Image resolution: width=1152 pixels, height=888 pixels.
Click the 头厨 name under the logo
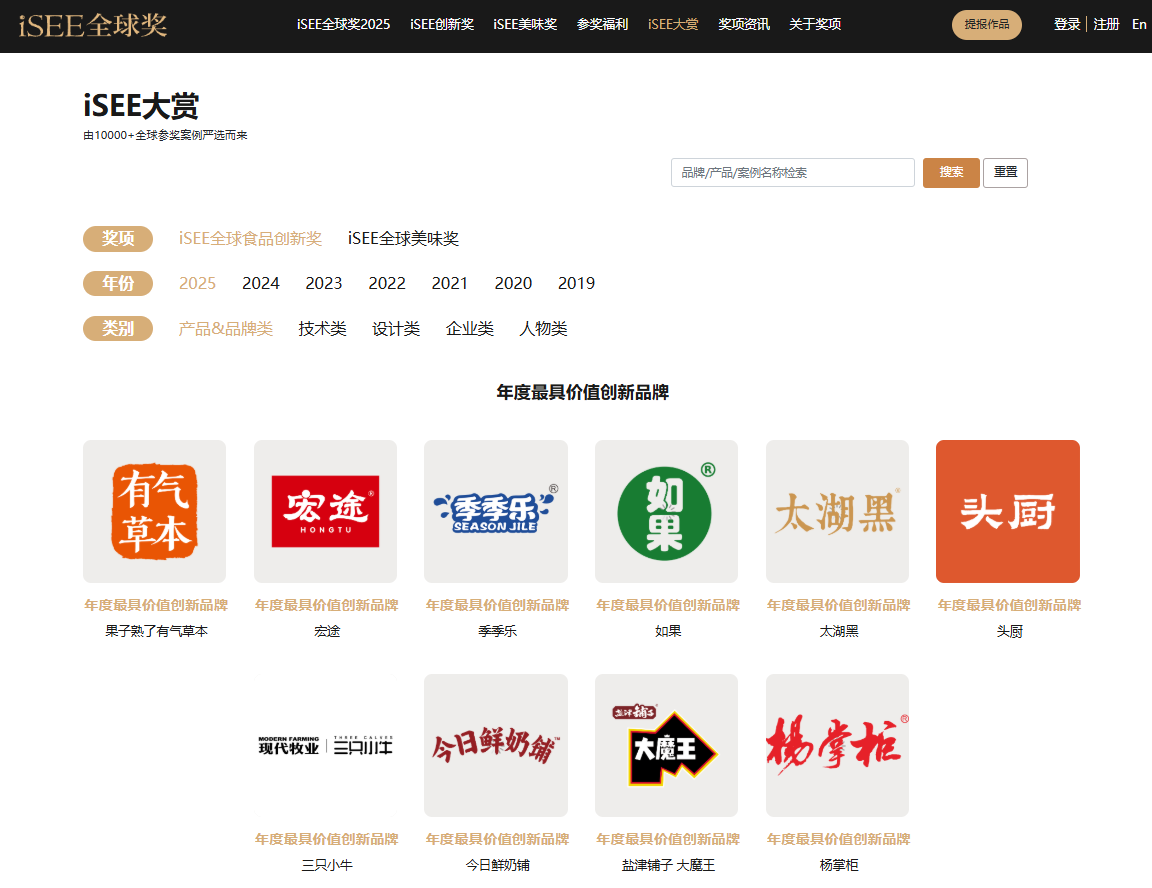click(1009, 632)
